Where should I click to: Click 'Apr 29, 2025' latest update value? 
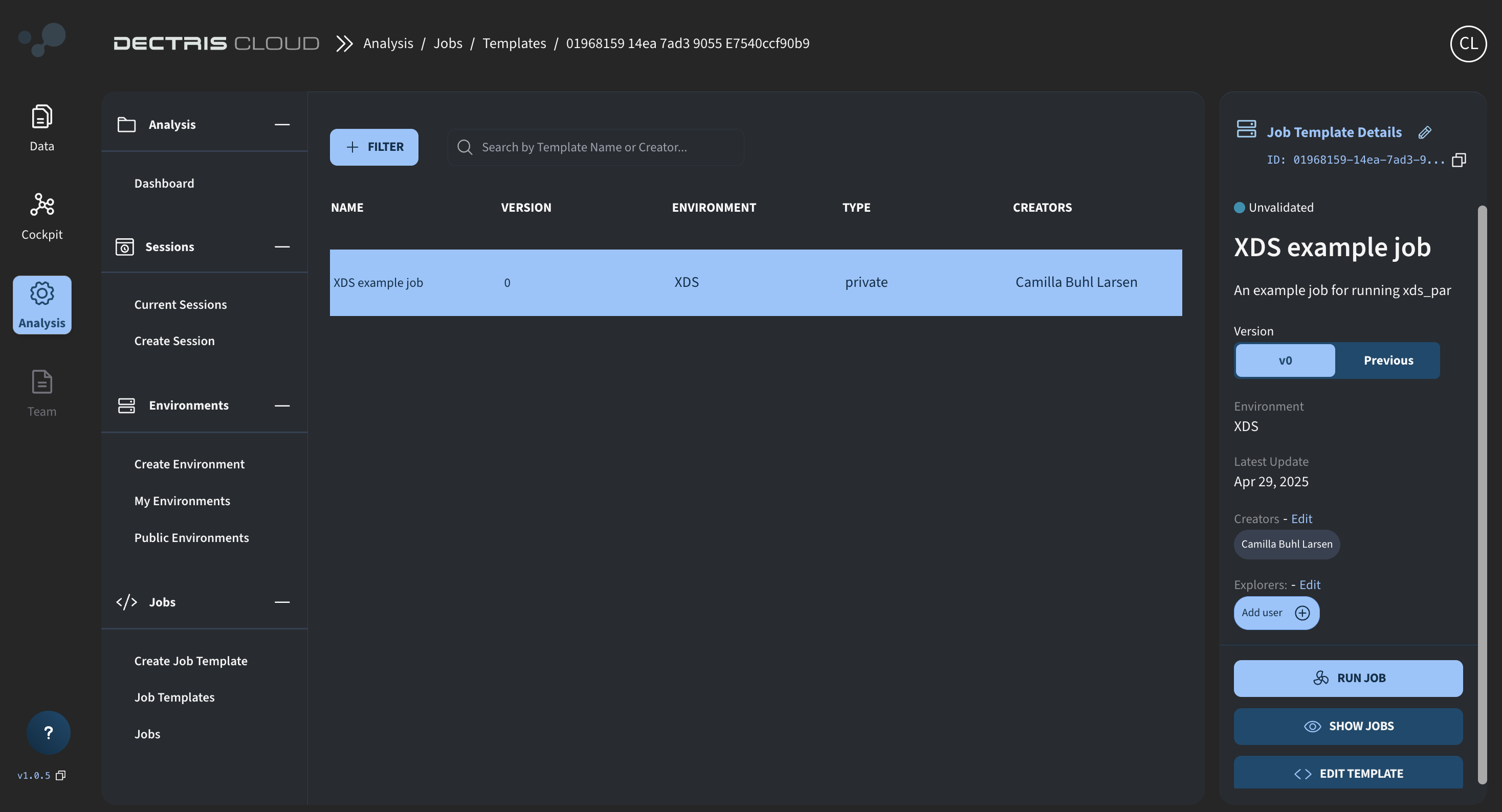(1271, 482)
